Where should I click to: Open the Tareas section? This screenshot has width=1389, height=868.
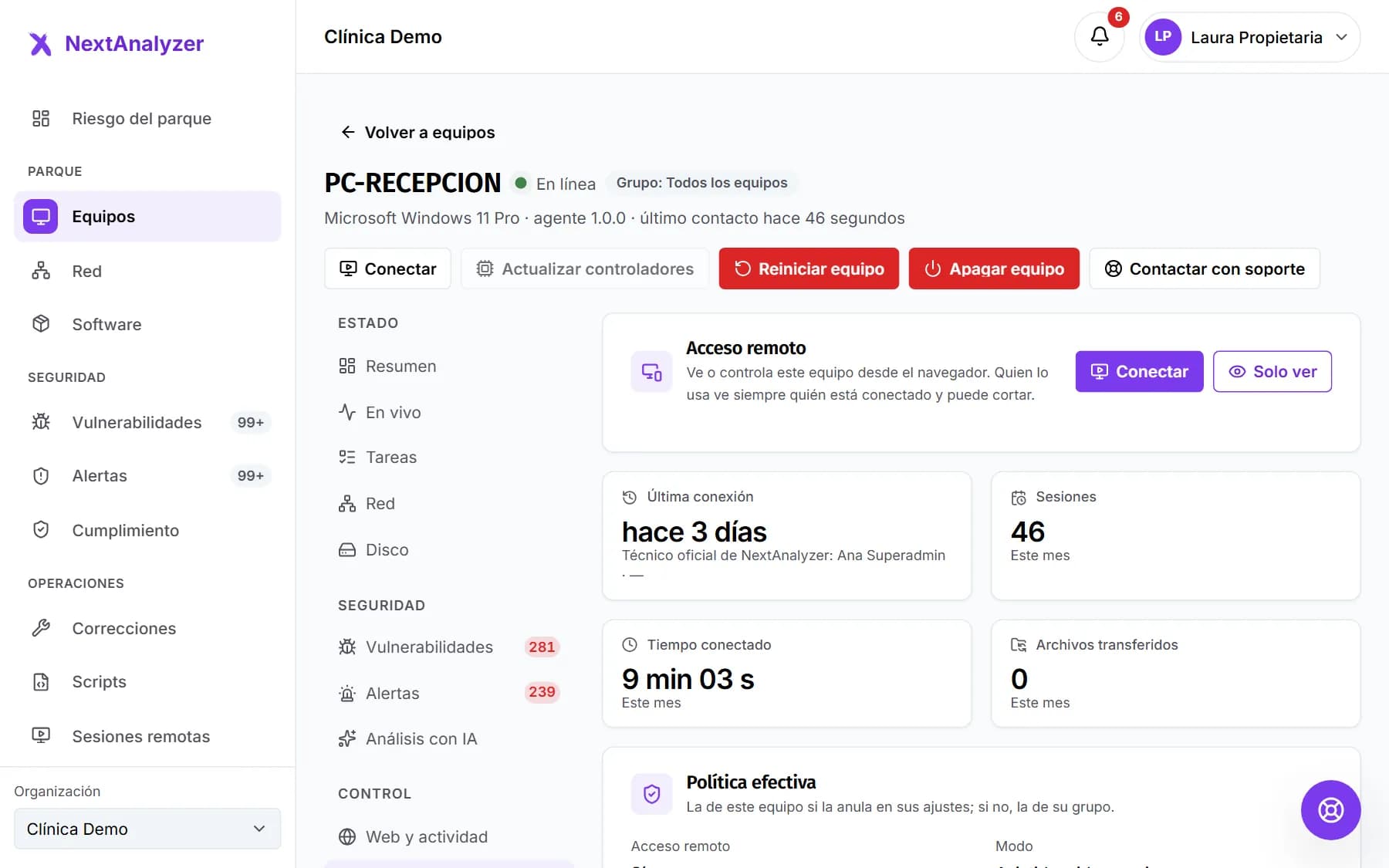[450, 458]
